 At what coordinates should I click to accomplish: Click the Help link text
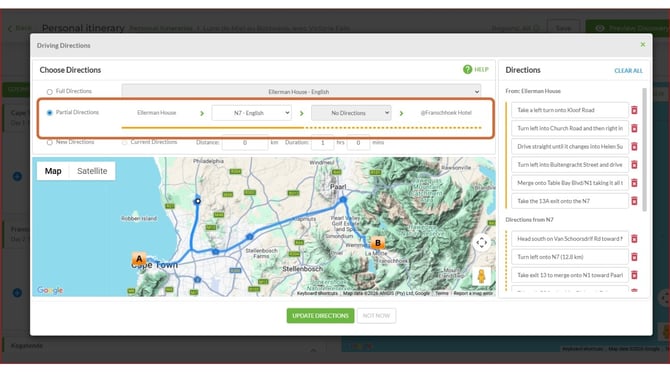pyautogui.click(x=481, y=69)
